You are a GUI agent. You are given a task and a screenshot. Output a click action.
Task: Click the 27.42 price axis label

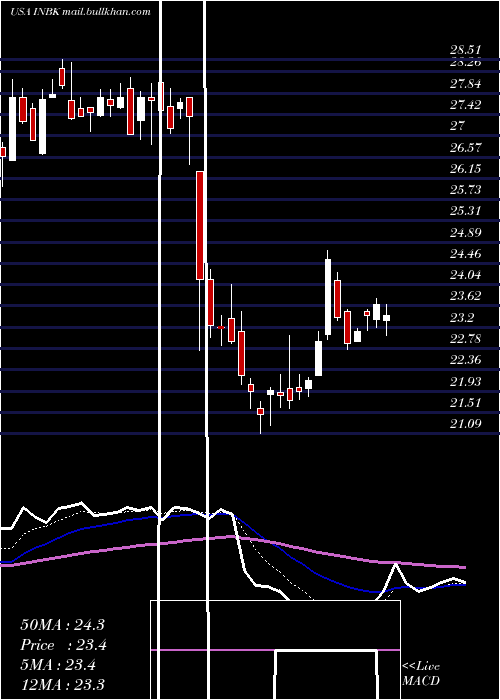coord(466,105)
